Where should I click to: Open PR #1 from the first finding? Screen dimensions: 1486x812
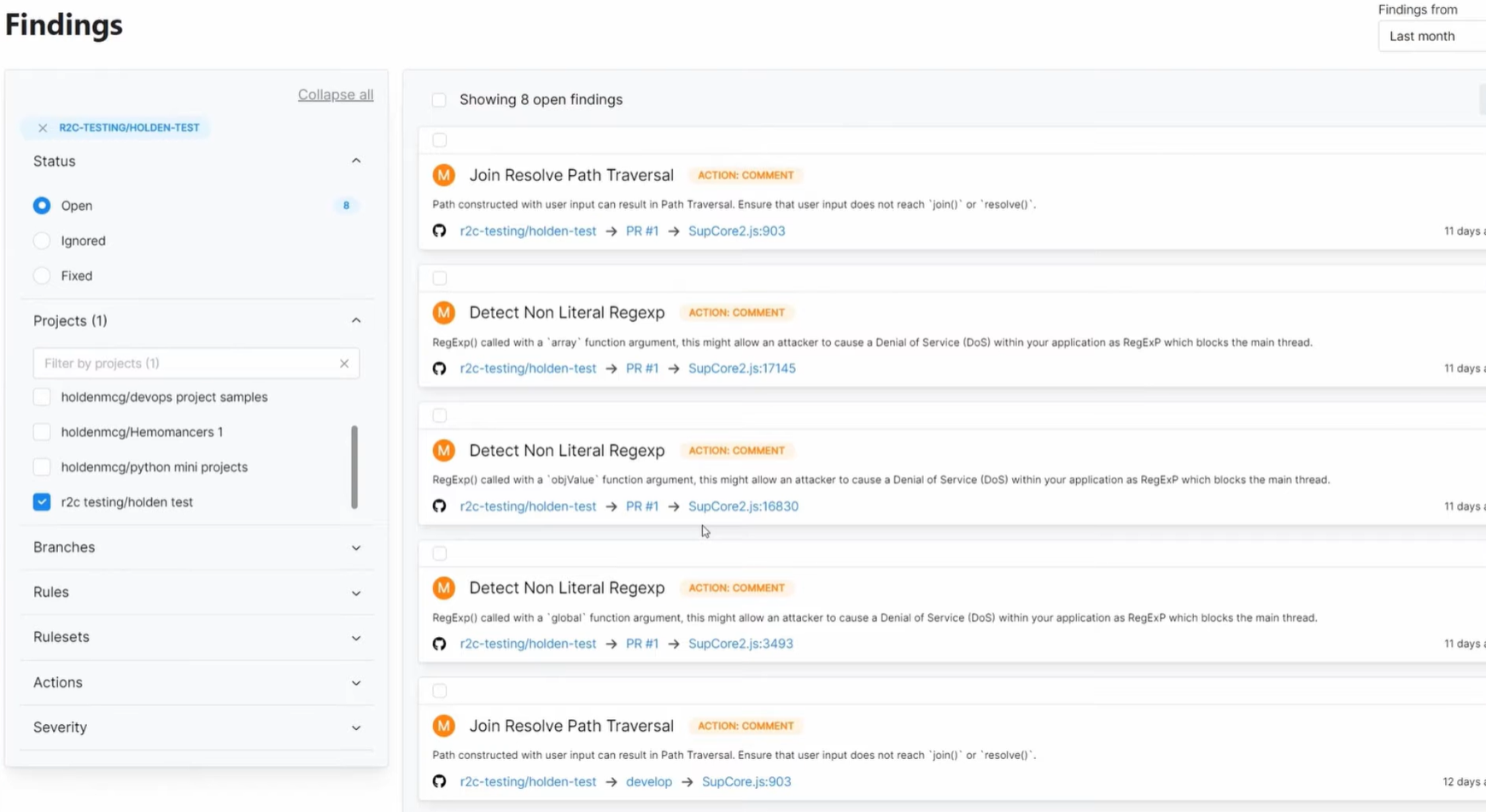(641, 231)
